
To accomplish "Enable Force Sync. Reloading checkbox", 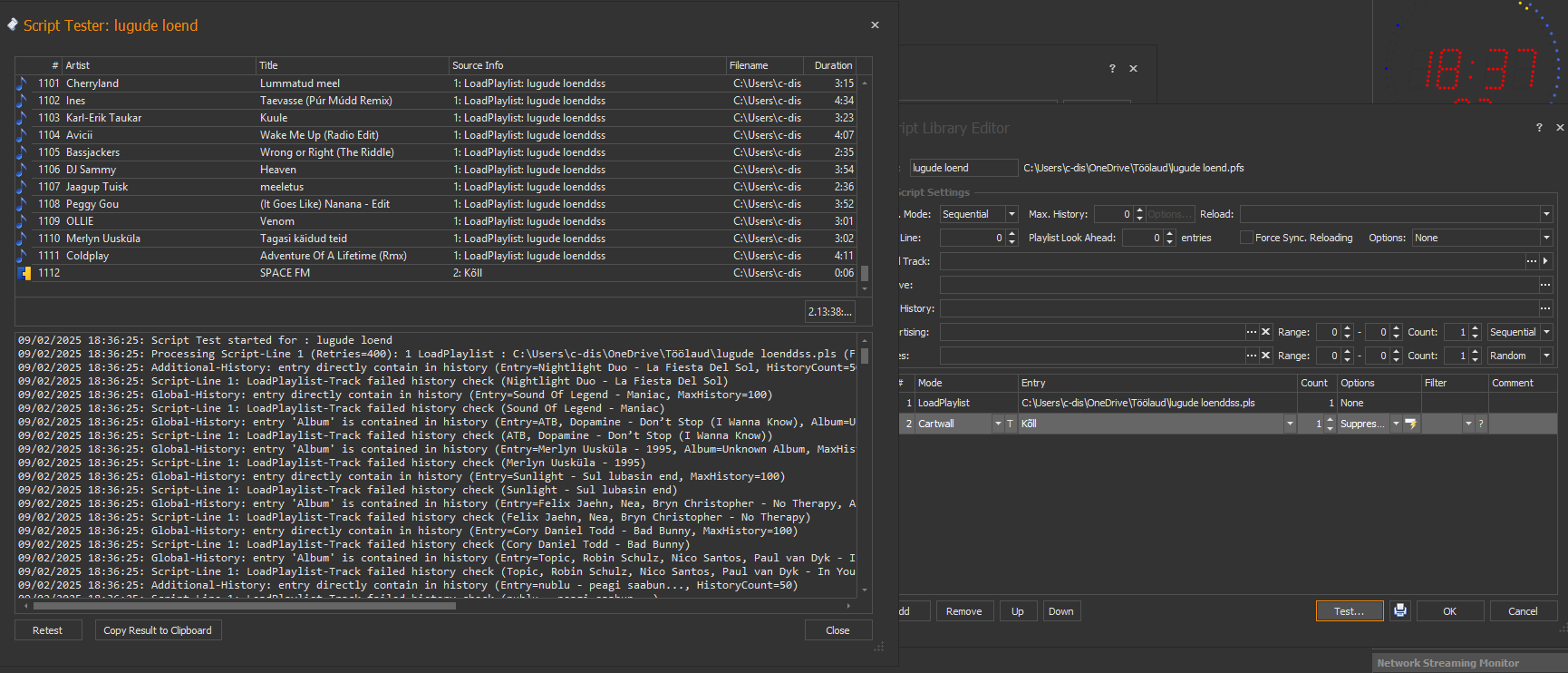I will coord(1246,238).
